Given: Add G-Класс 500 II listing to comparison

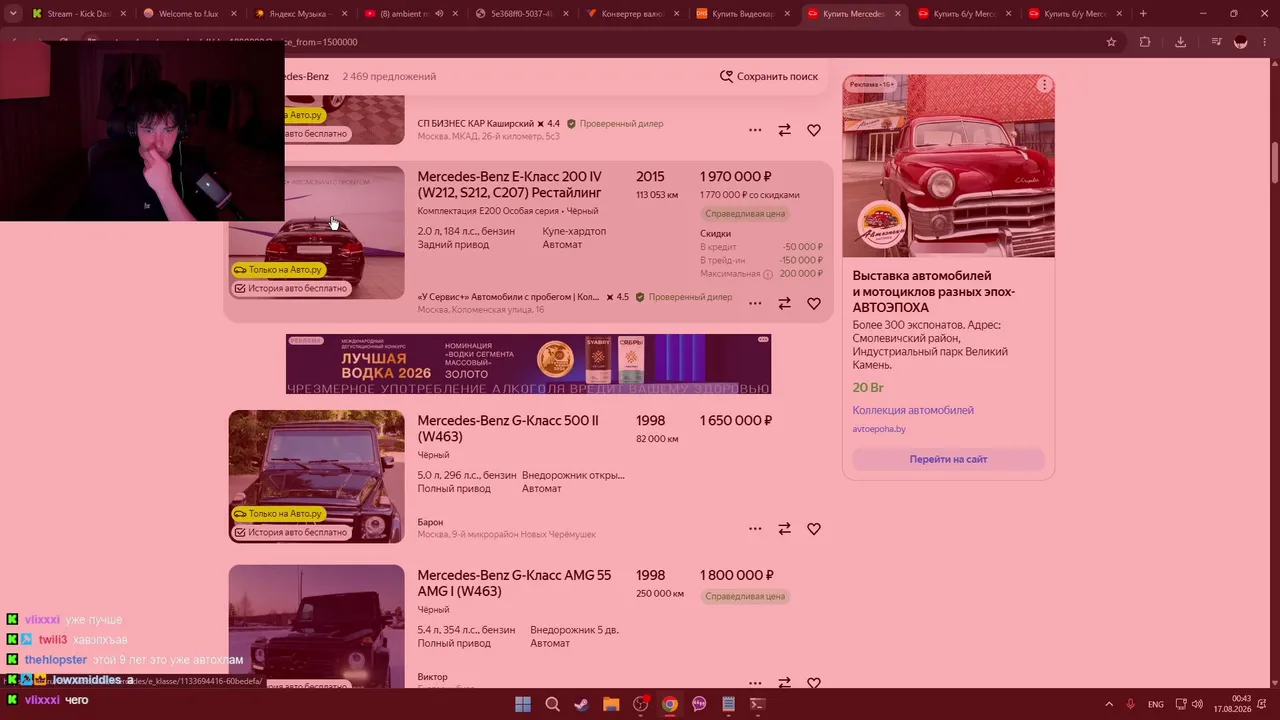Looking at the screenshot, I should [x=785, y=529].
